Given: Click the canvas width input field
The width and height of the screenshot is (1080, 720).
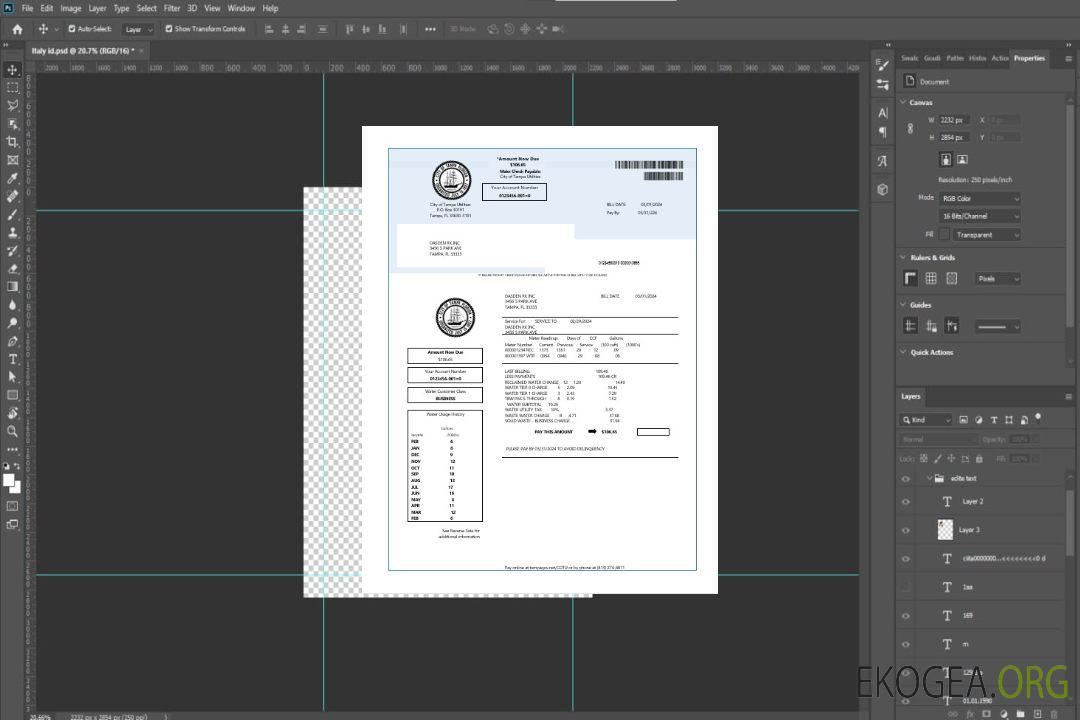Looking at the screenshot, I should (x=953, y=120).
